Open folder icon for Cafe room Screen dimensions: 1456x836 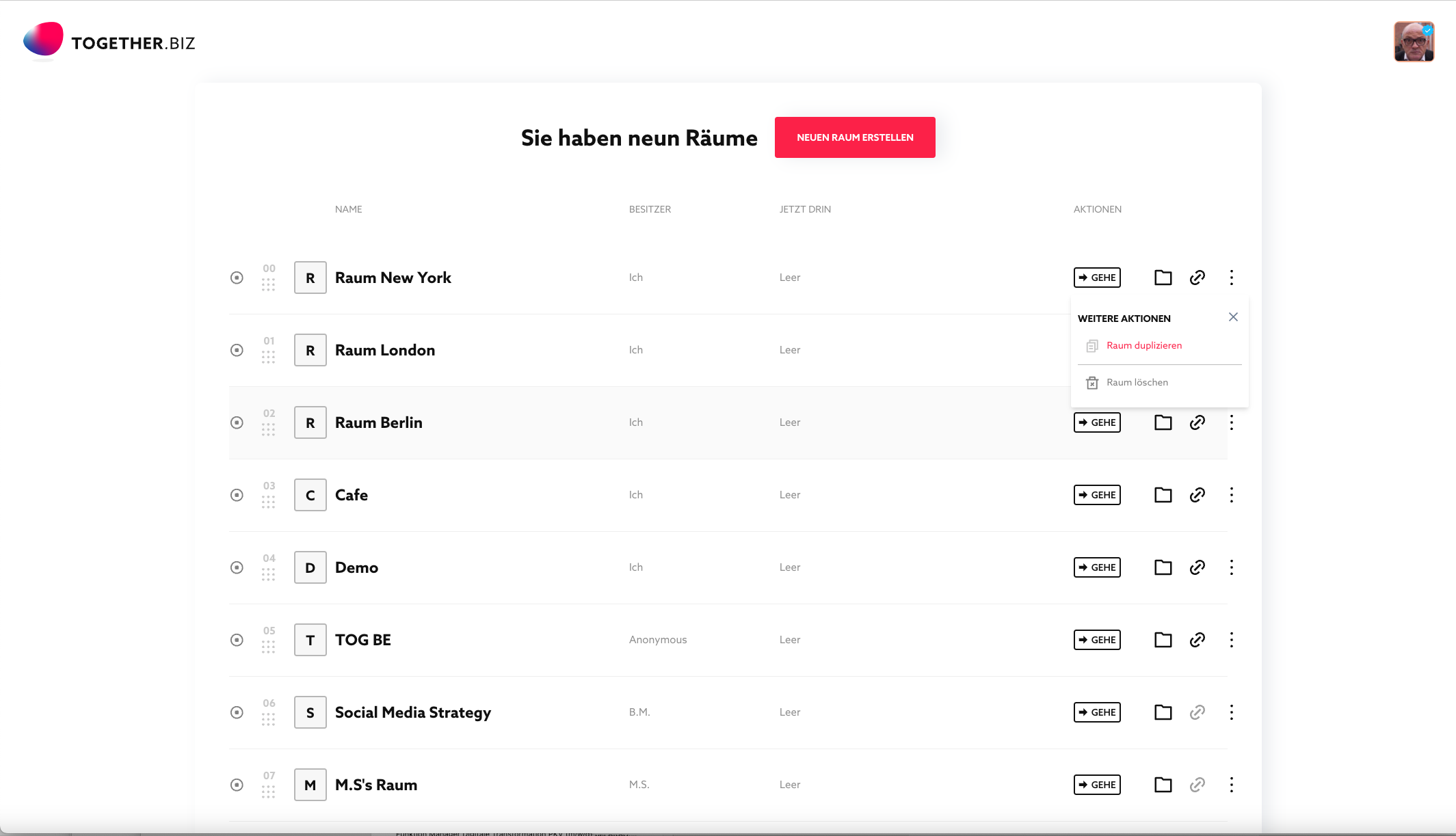tap(1163, 495)
